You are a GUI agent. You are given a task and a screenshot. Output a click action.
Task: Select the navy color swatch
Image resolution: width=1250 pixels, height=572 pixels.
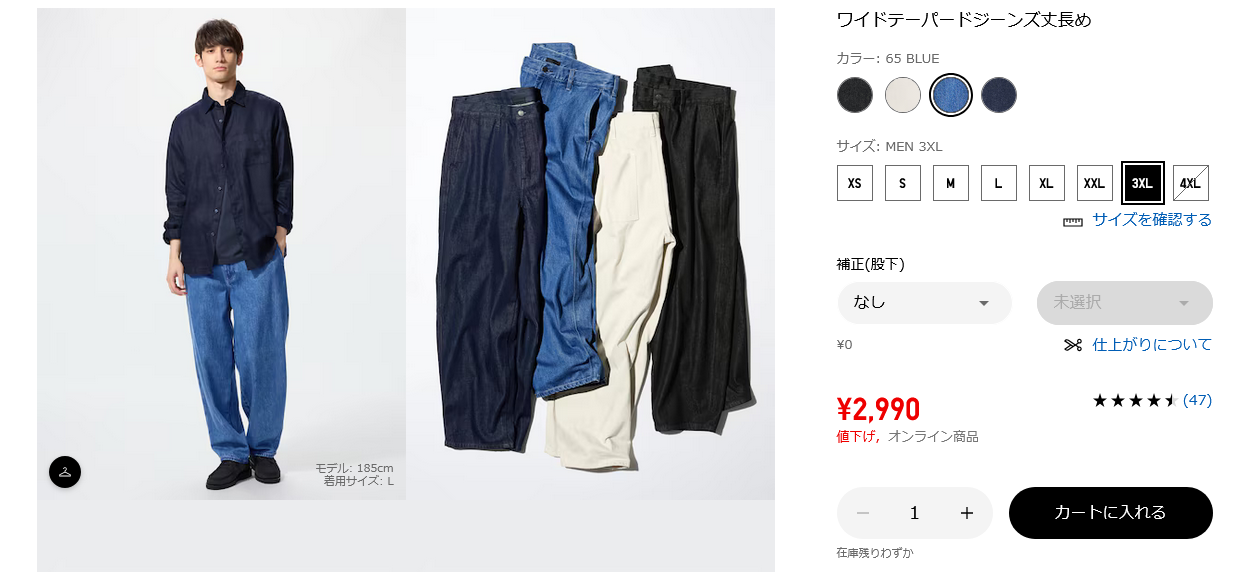[999, 95]
